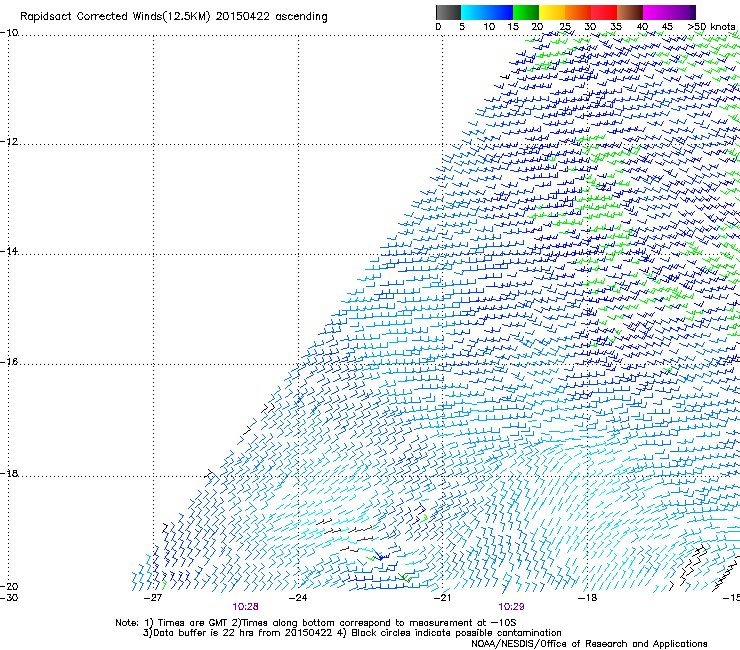Click the cyan-blue 5-15 knots color segment

(487, 12)
